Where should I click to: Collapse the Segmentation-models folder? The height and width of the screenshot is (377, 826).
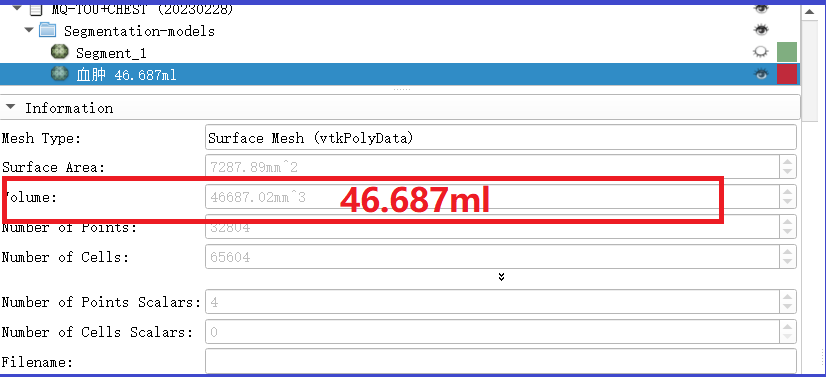[28, 30]
